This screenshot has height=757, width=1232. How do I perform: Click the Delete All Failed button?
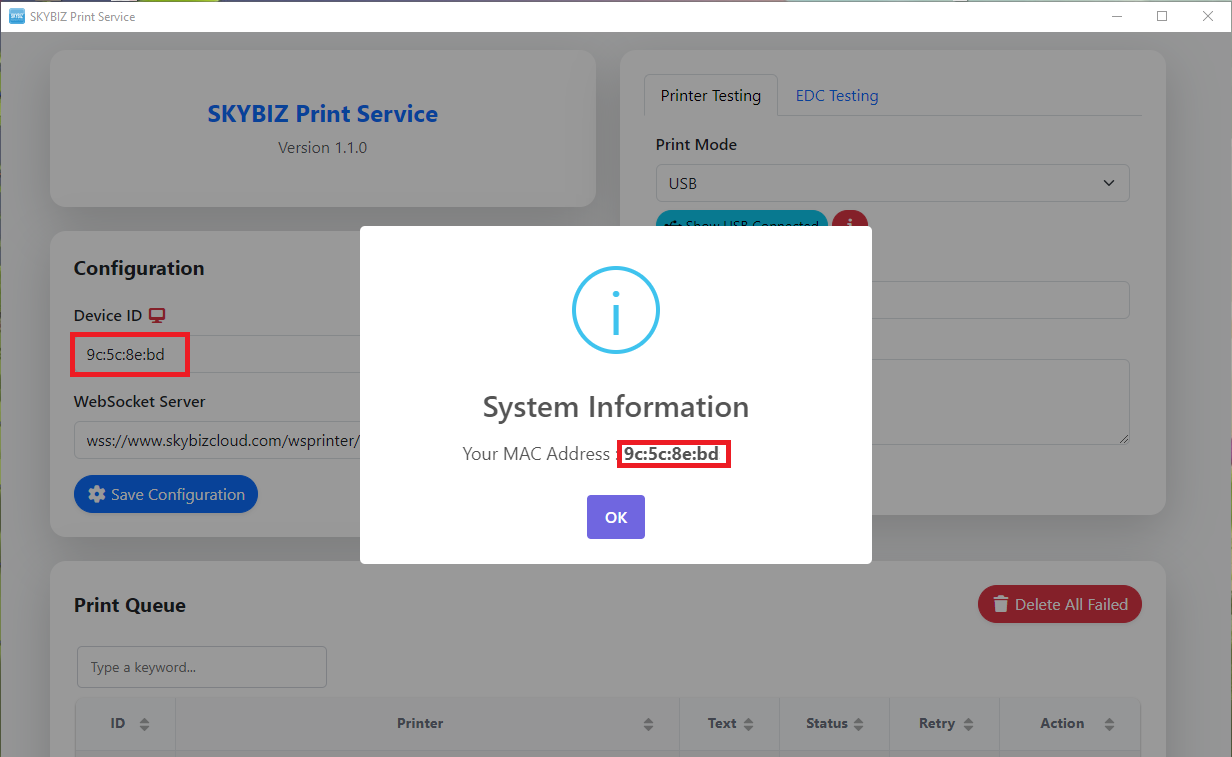1059,604
